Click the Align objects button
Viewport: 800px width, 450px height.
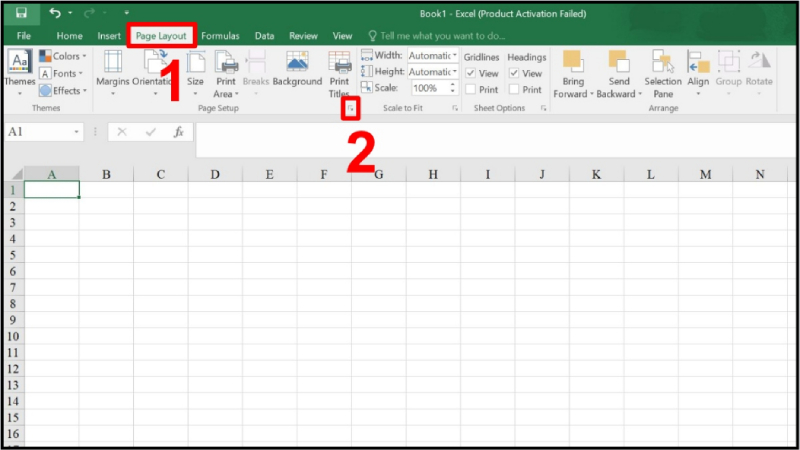698,73
